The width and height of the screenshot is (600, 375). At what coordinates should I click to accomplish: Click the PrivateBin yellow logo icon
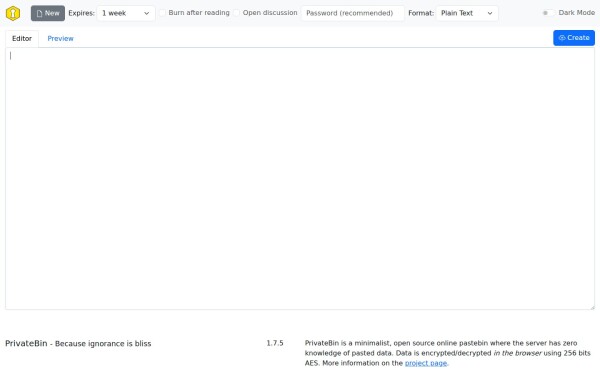pyautogui.click(x=13, y=13)
